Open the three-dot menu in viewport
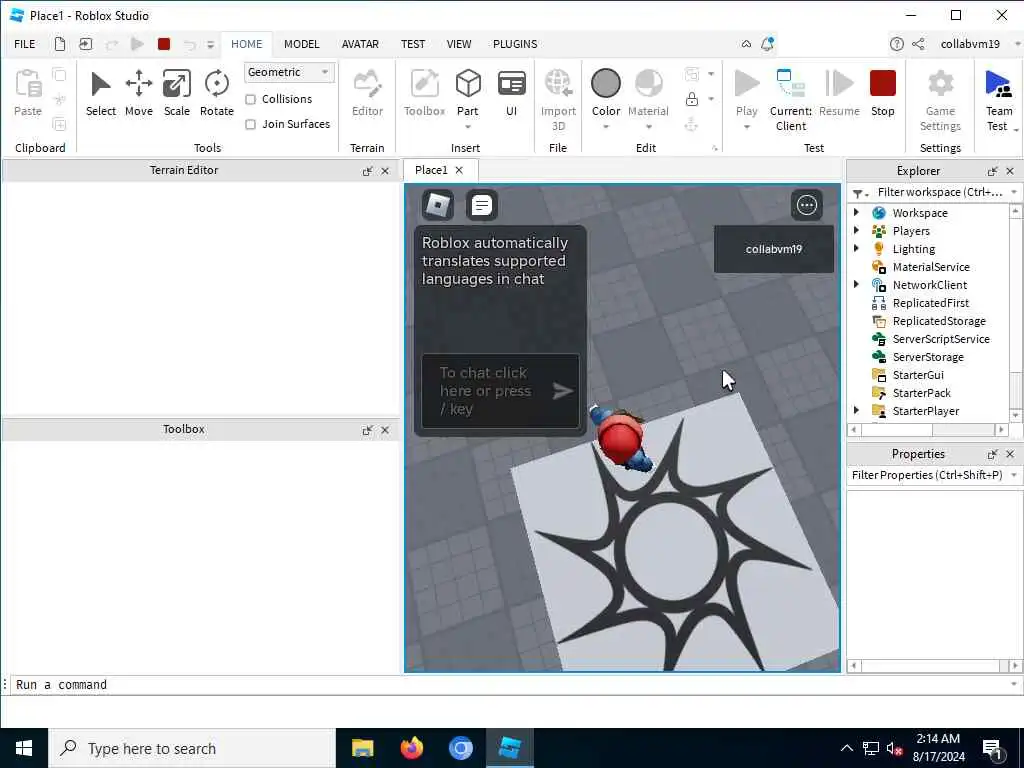This screenshot has height=768, width=1024. pos(807,205)
